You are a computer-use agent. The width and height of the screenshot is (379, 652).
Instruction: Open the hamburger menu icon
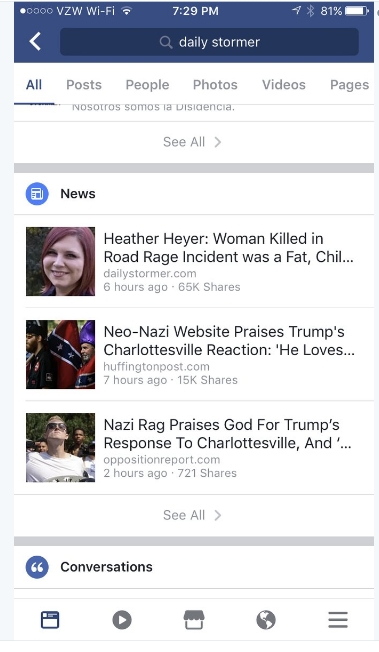coord(338,620)
